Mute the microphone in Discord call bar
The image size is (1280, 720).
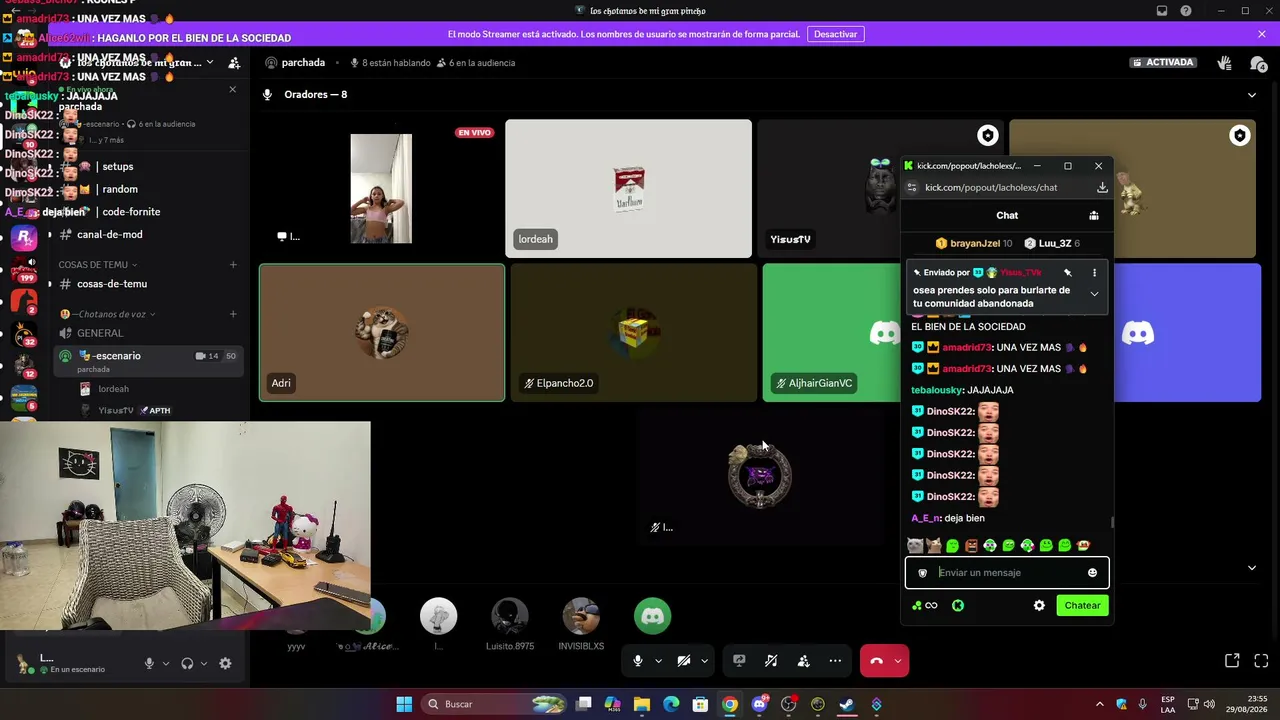[637, 661]
